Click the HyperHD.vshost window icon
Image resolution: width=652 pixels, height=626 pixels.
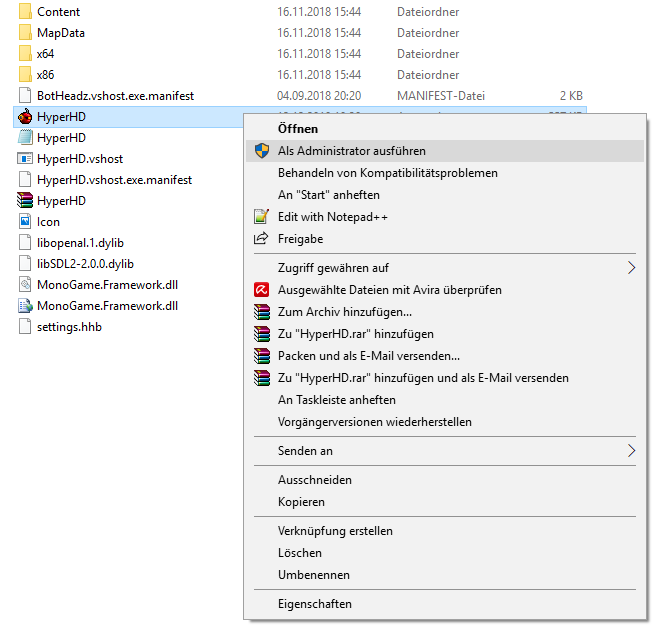tap(25, 158)
